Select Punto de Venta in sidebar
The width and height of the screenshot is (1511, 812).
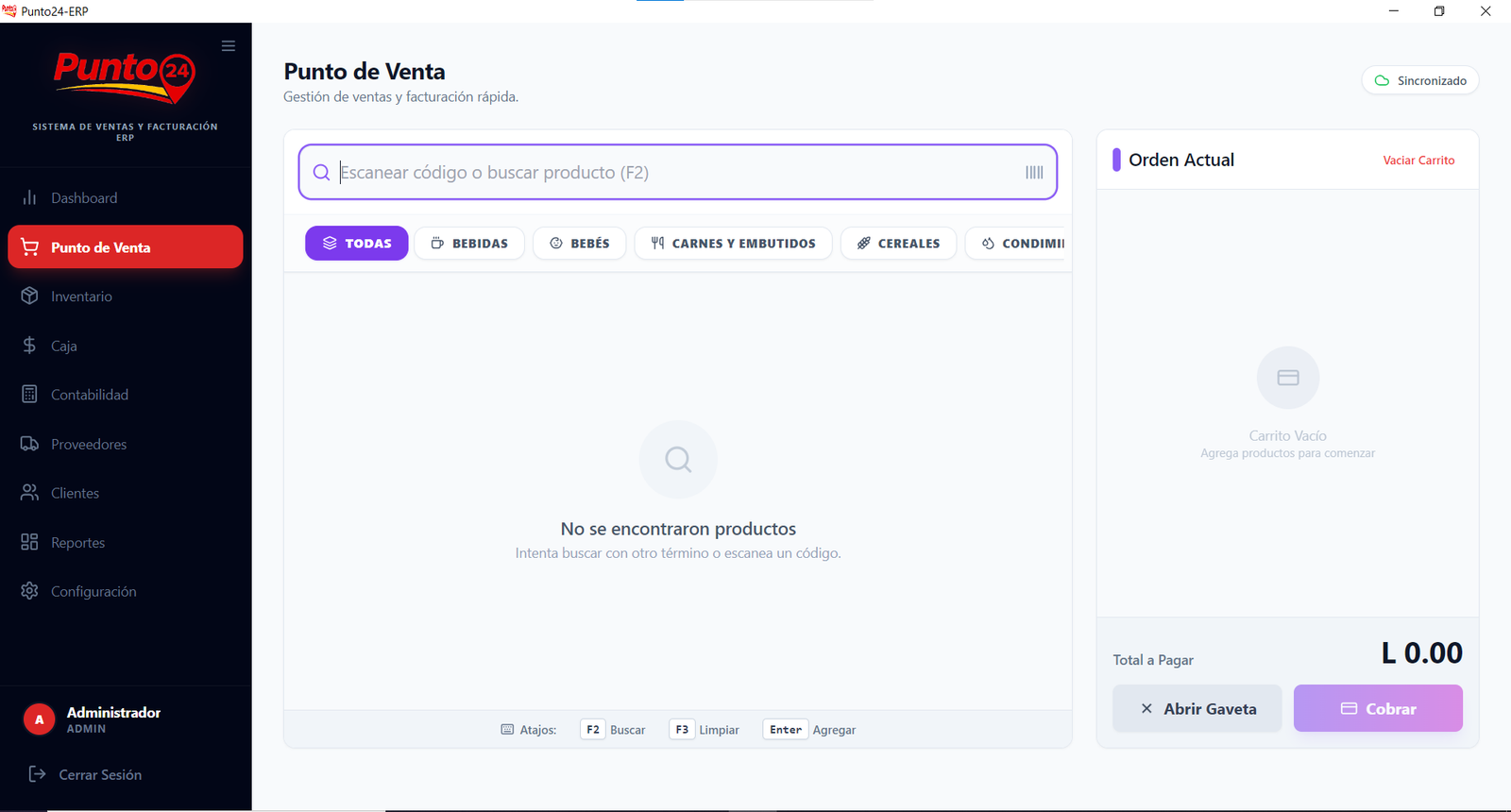coord(126,246)
